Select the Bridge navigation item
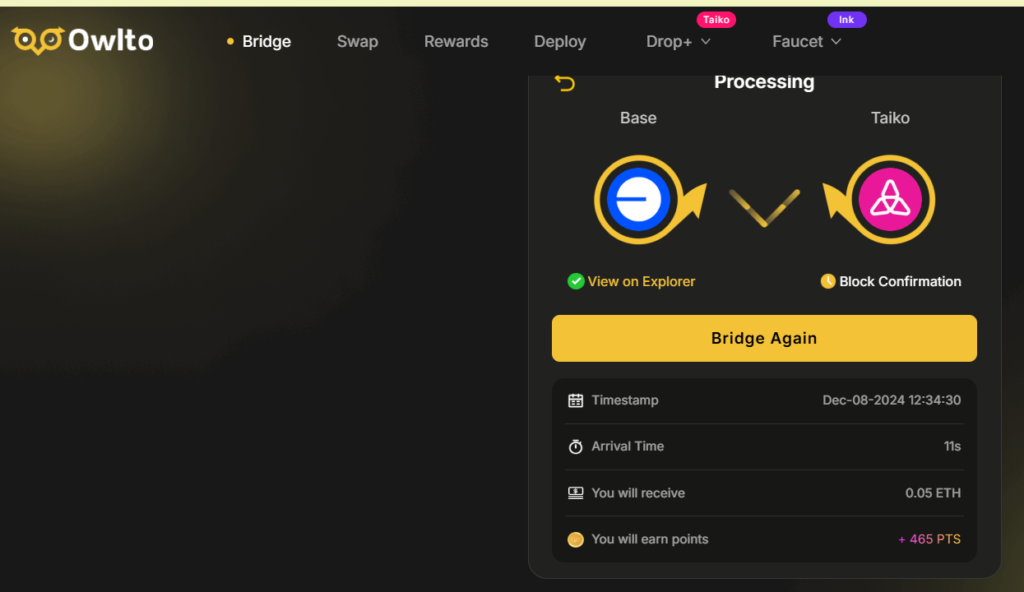 266,42
